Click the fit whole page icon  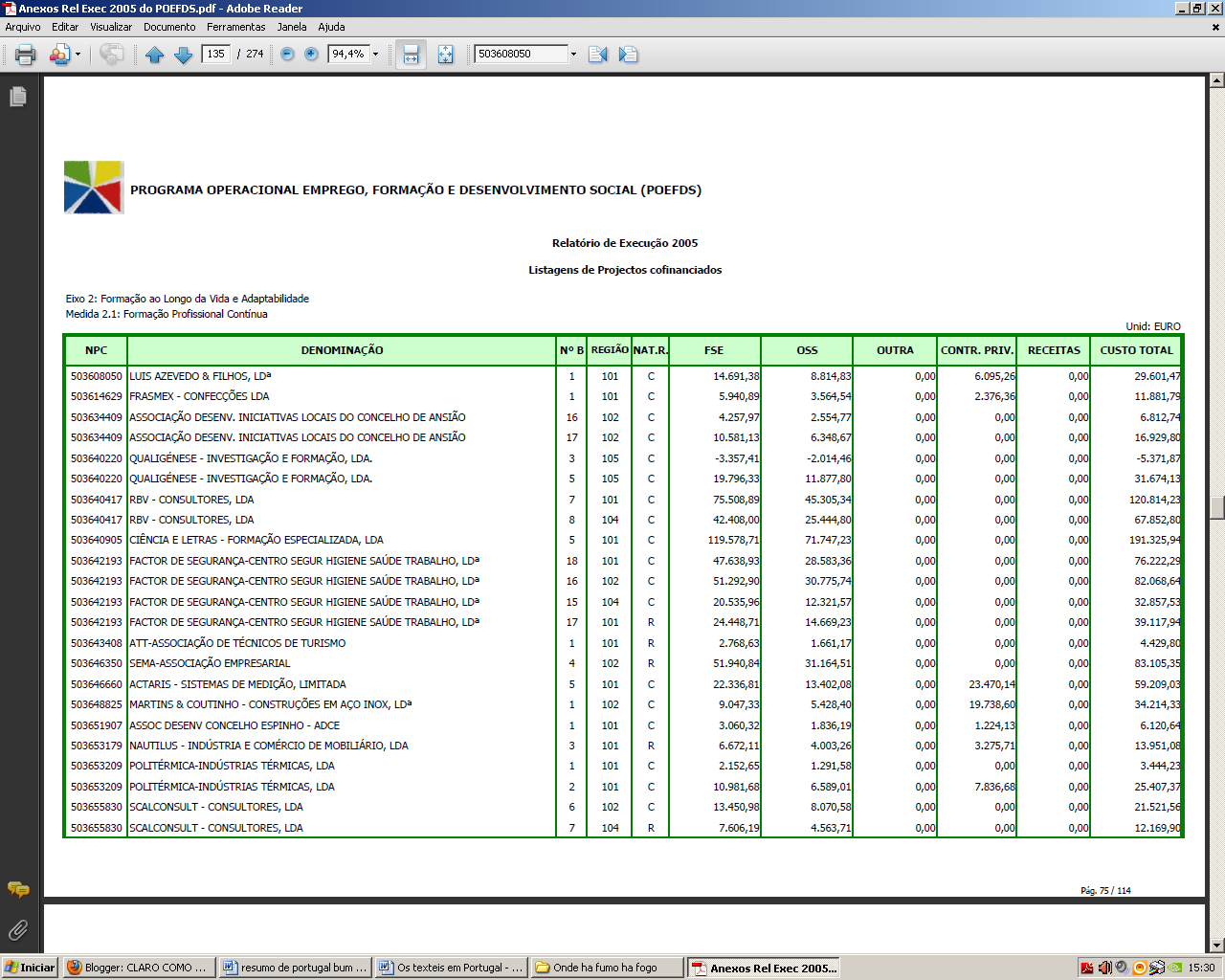point(446,55)
